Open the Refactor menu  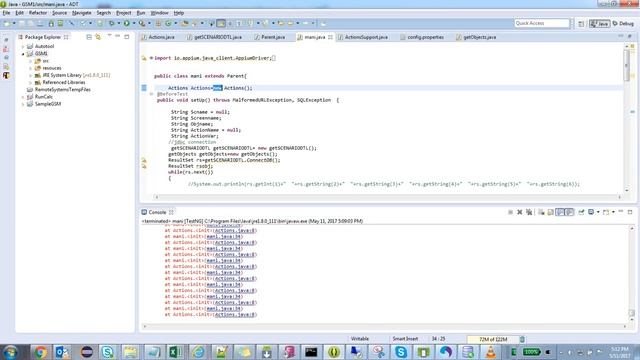pyautogui.click(x=38, y=13)
